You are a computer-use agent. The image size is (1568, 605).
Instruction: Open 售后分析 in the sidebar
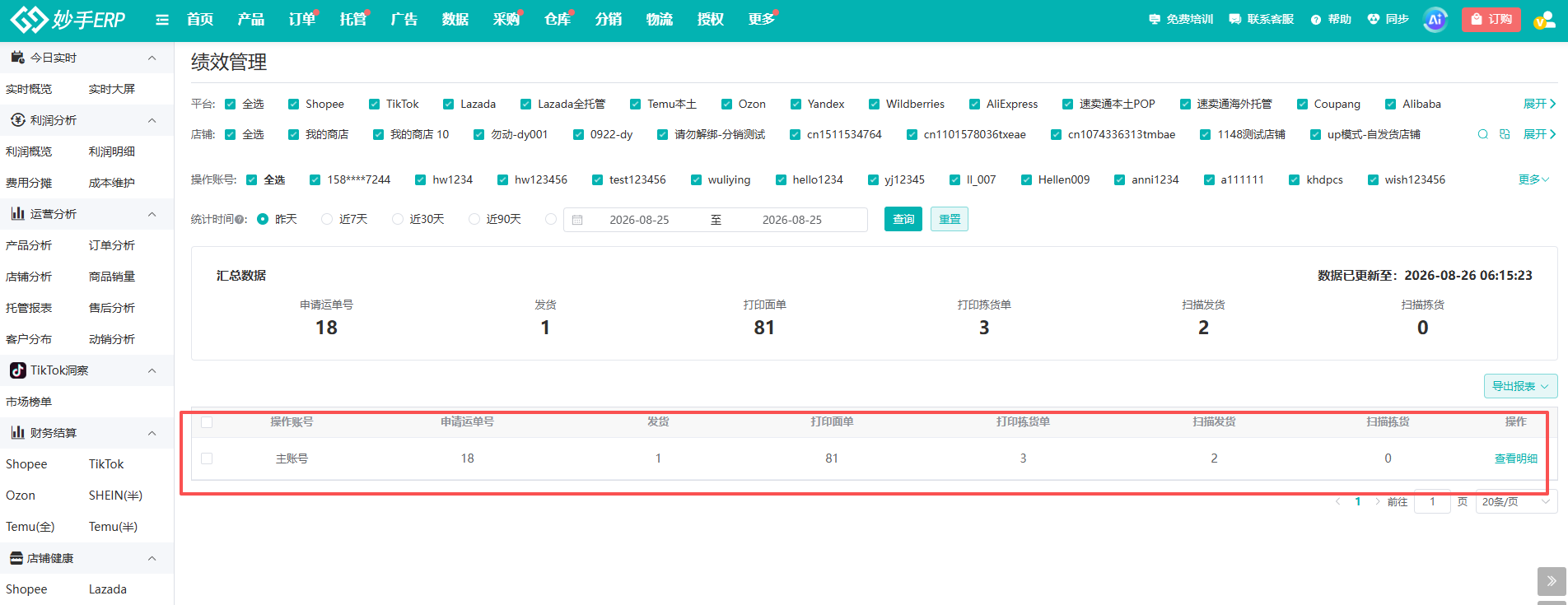coord(112,308)
